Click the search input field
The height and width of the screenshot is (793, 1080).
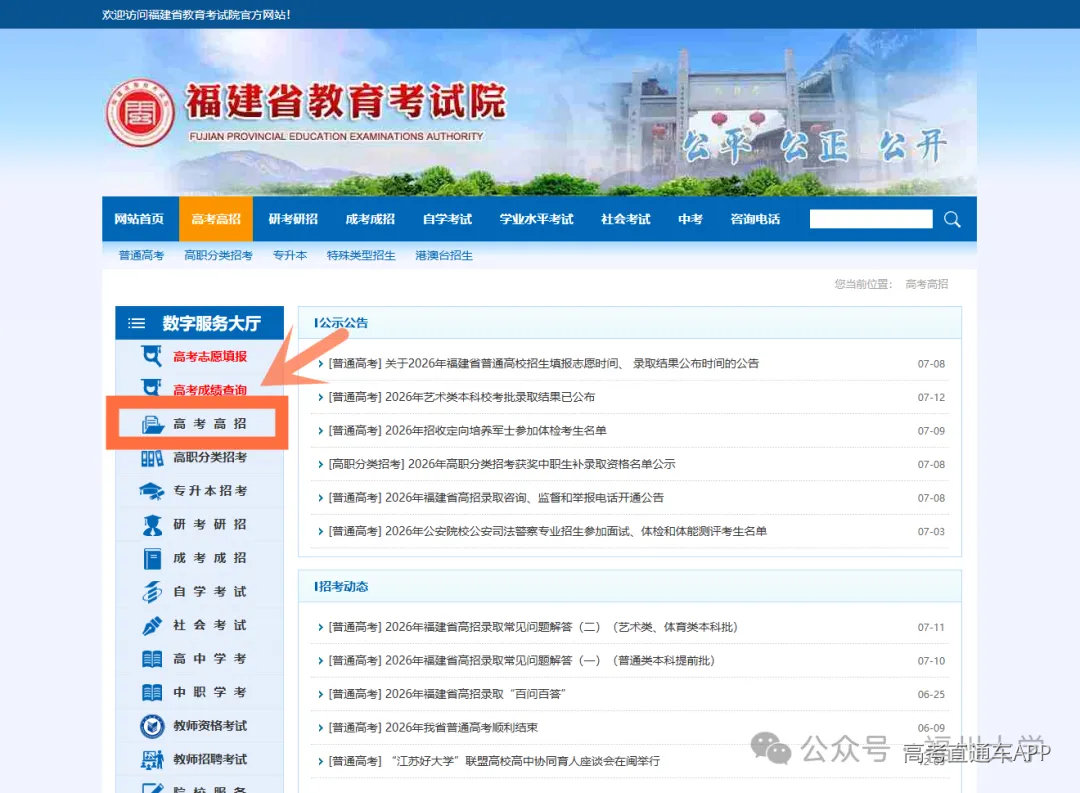pos(871,219)
